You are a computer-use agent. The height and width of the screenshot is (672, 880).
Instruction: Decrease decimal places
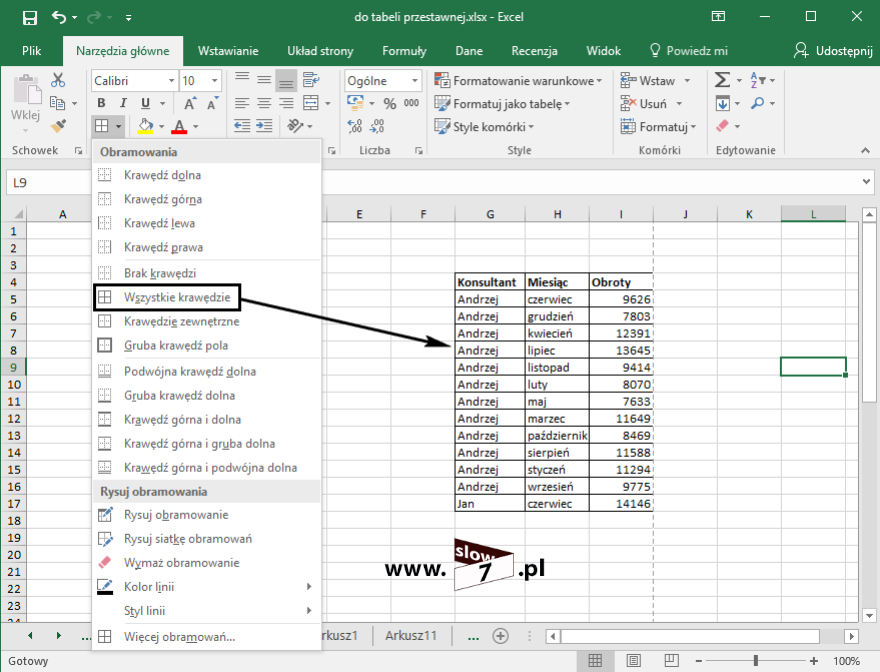tap(377, 126)
